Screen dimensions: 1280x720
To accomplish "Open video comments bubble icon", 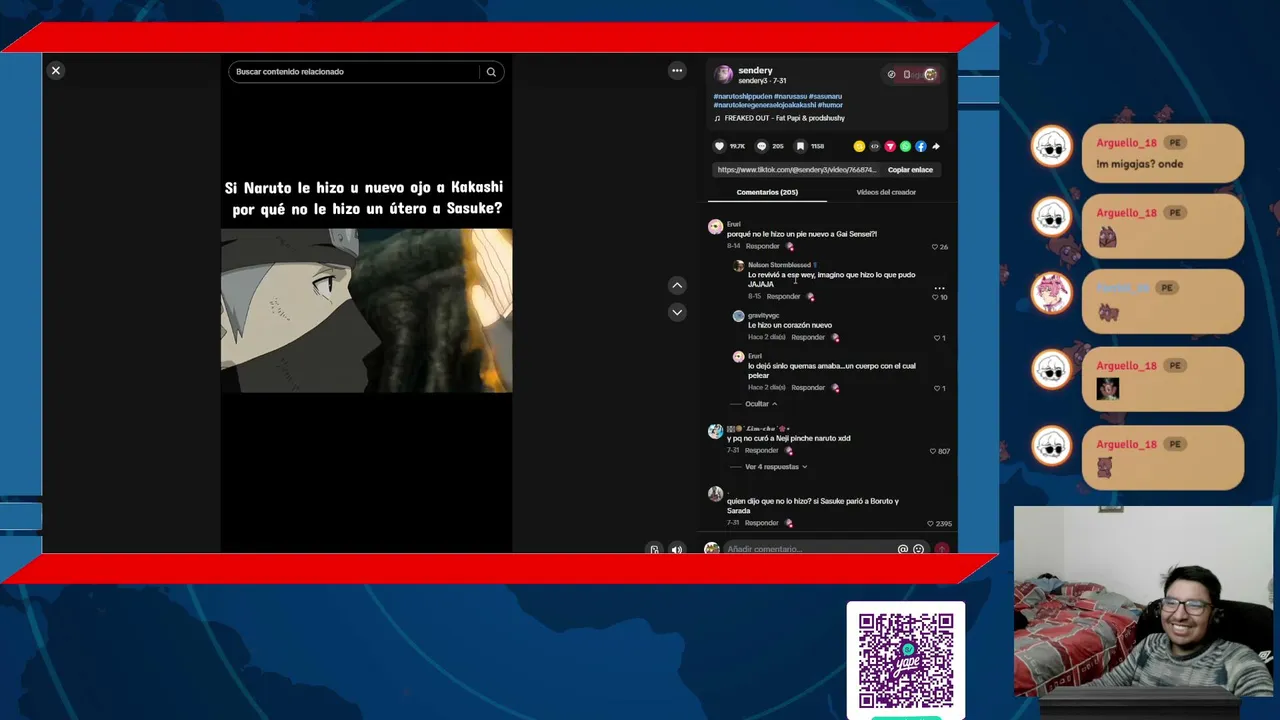I will [x=761, y=146].
